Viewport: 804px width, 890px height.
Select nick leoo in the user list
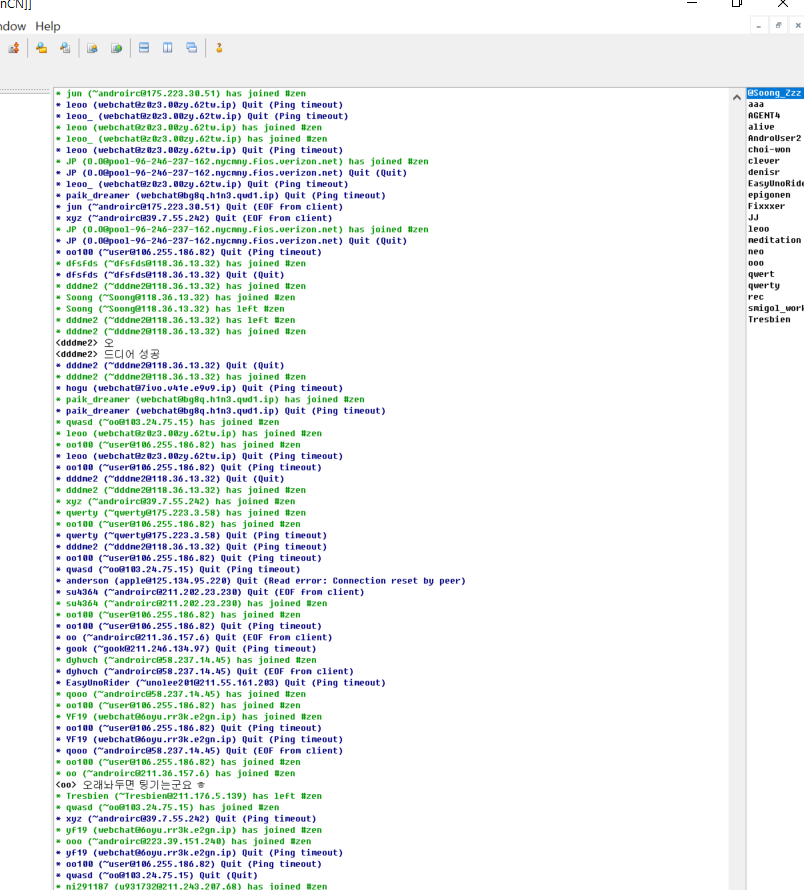(x=759, y=229)
